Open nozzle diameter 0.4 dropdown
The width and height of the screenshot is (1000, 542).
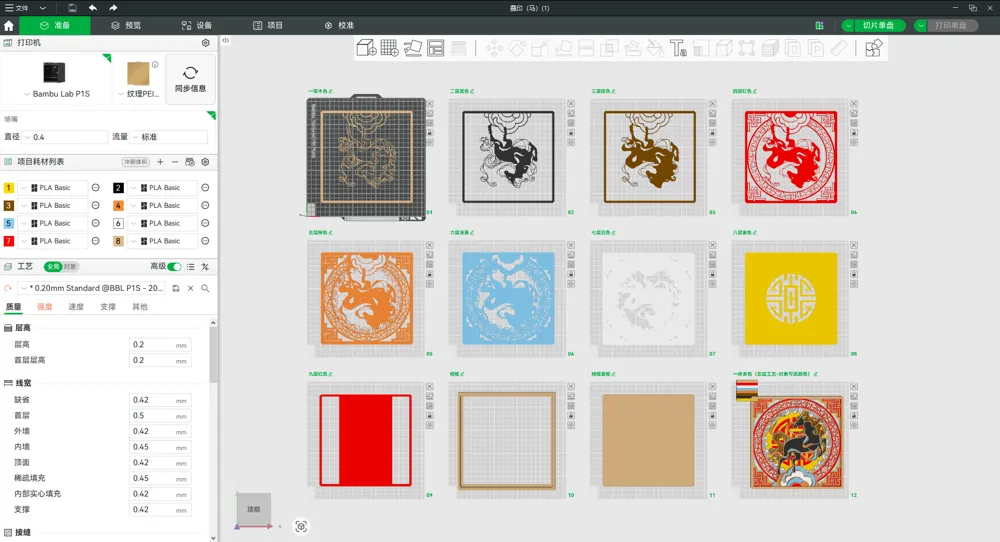(x=65, y=137)
